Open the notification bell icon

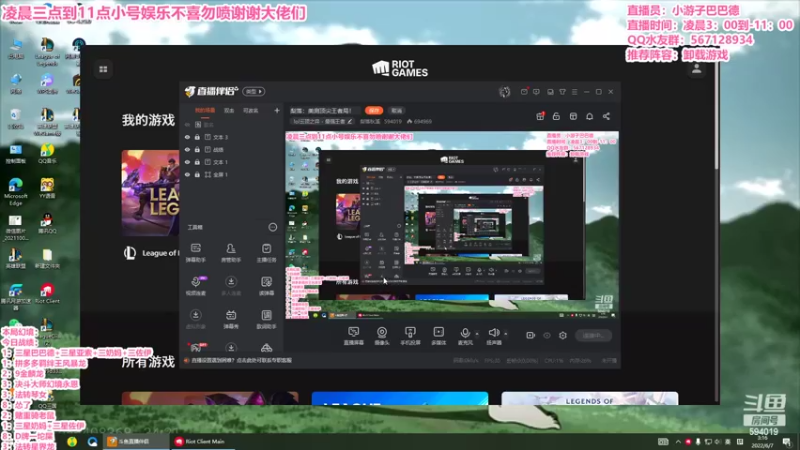tap(589, 116)
